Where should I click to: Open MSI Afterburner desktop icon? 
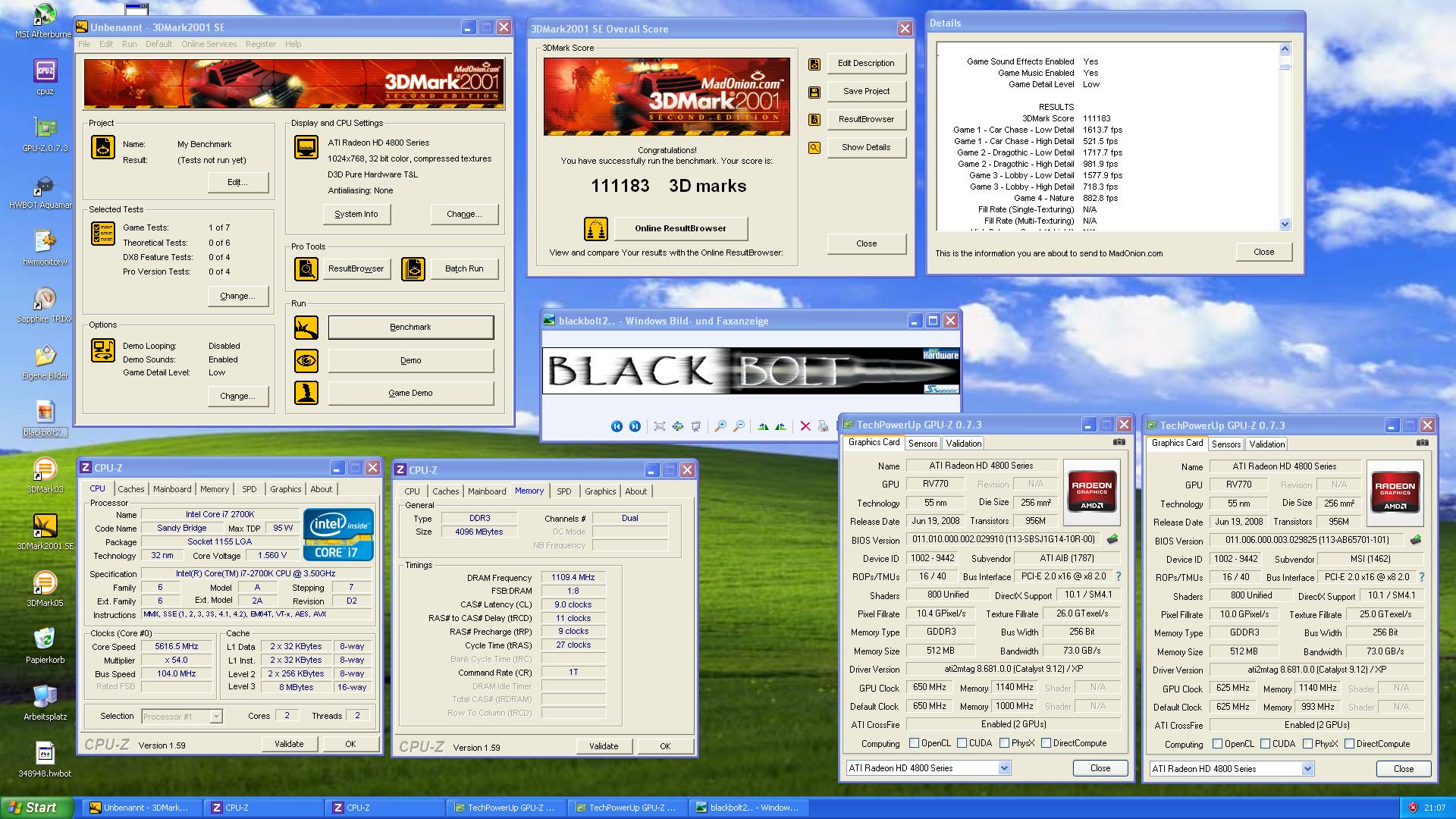click(44, 20)
